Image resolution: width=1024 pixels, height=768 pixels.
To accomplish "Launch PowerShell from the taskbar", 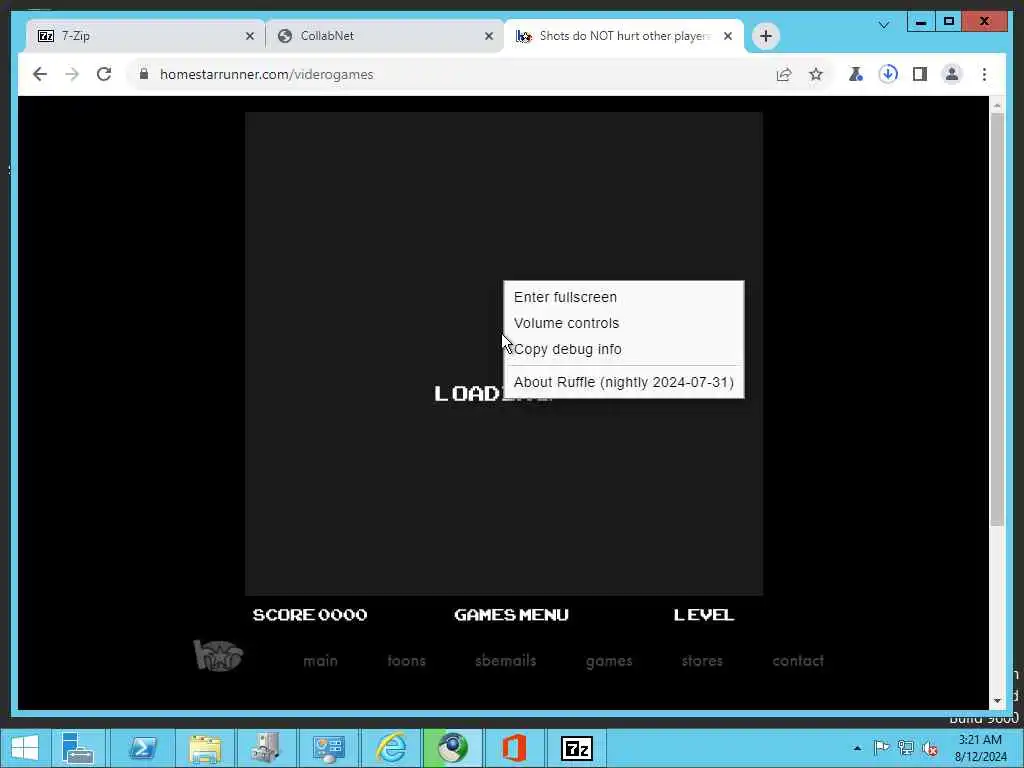I will click(x=142, y=748).
